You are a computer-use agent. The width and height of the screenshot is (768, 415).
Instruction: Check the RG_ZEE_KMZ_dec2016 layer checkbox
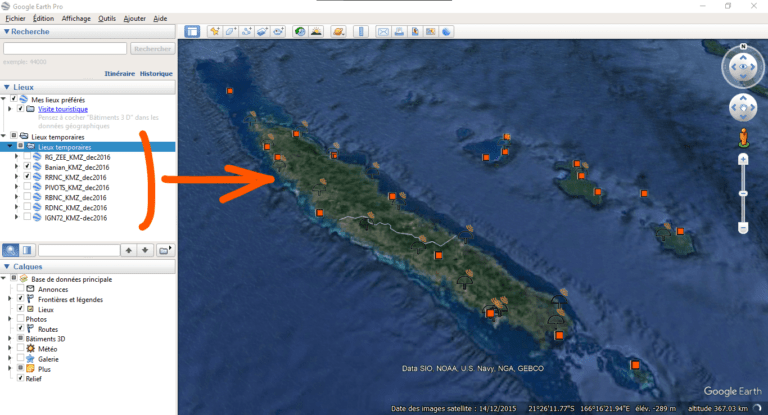coord(27,157)
